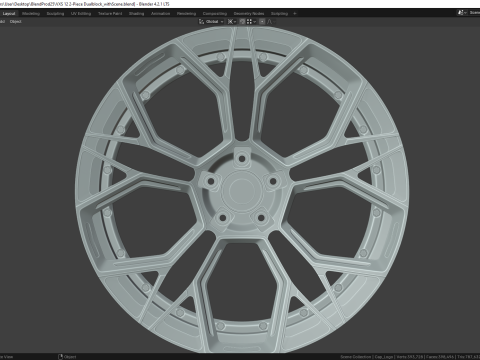The image size is (480, 360).
Task: Click the Faces count in status bar
Action: (x=440, y=357)
